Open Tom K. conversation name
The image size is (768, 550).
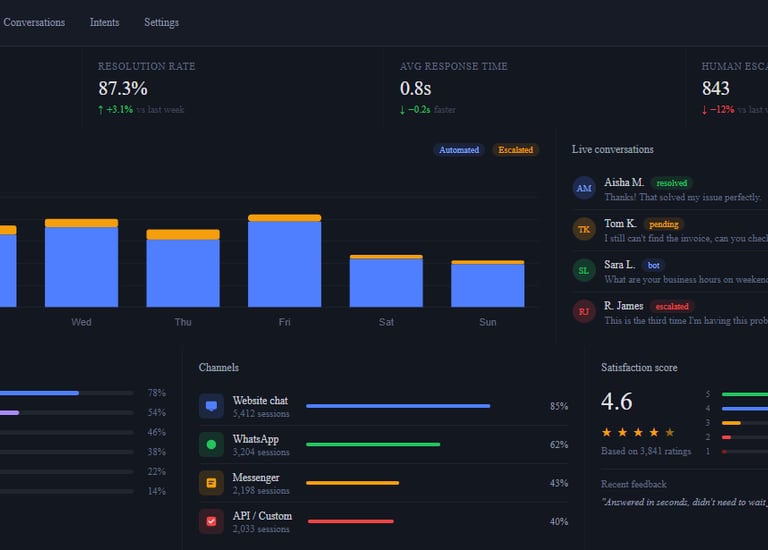coord(620,224)
